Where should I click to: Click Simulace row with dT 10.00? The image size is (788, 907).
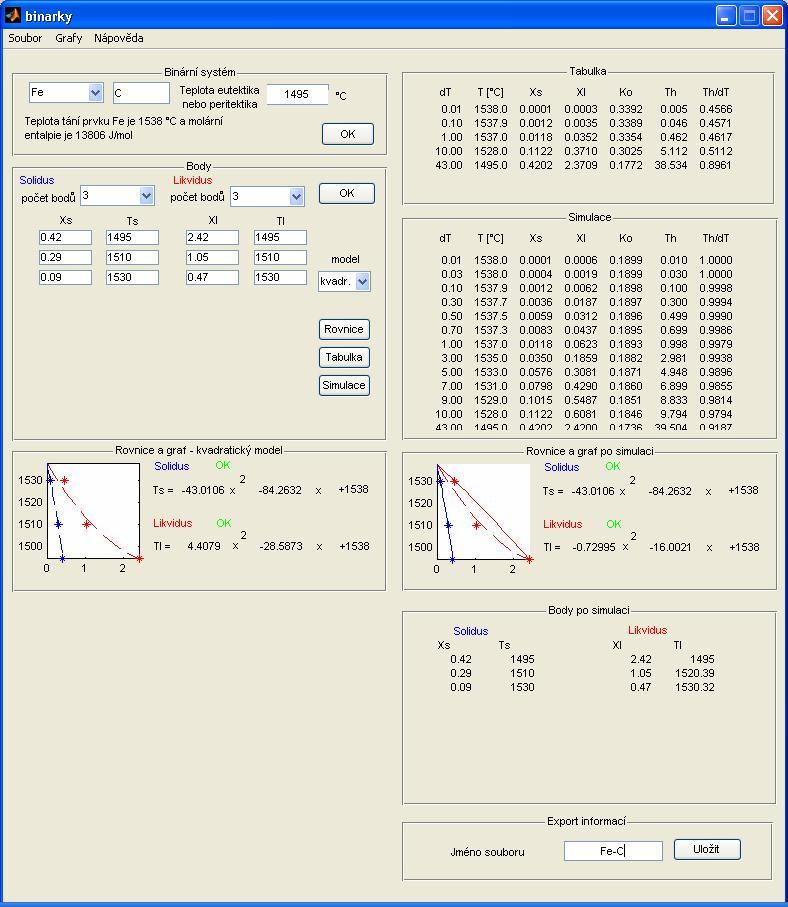pos(583,414)
